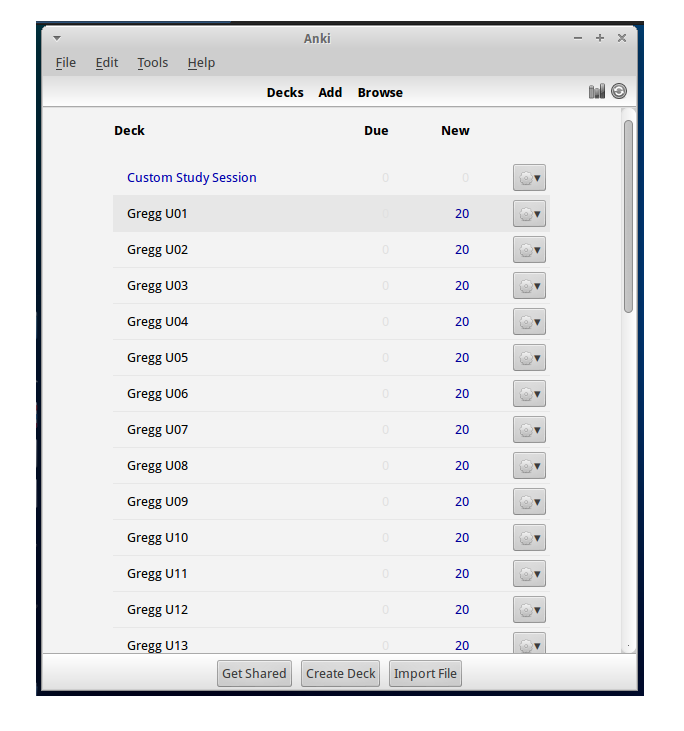Image resolution: width=684 pixels, height=731 pixels.
Task: Open the Edit menu
Action: pyautogui.click(x=107, y=62)
